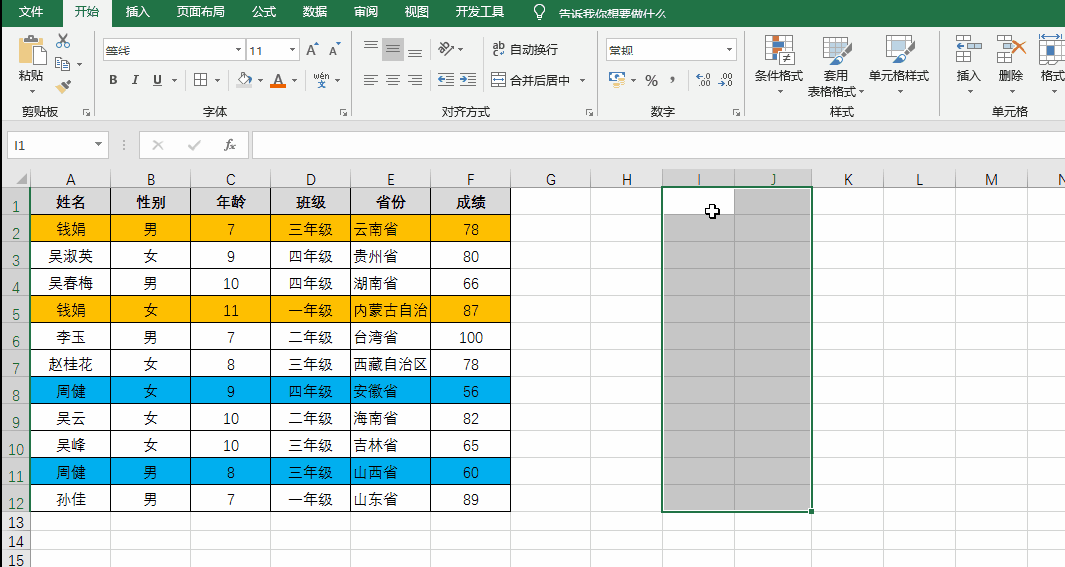Increase indent in alignment group
Image resolution: width=1065 pixels, height=567 pixels.
point(468,80)
